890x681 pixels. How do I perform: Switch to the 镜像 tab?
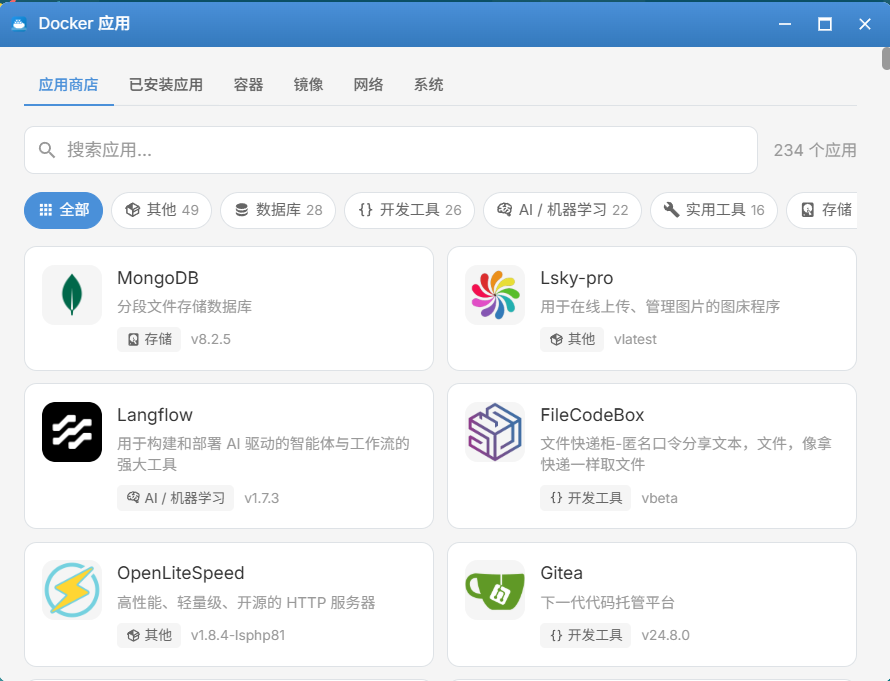point(308,85)
